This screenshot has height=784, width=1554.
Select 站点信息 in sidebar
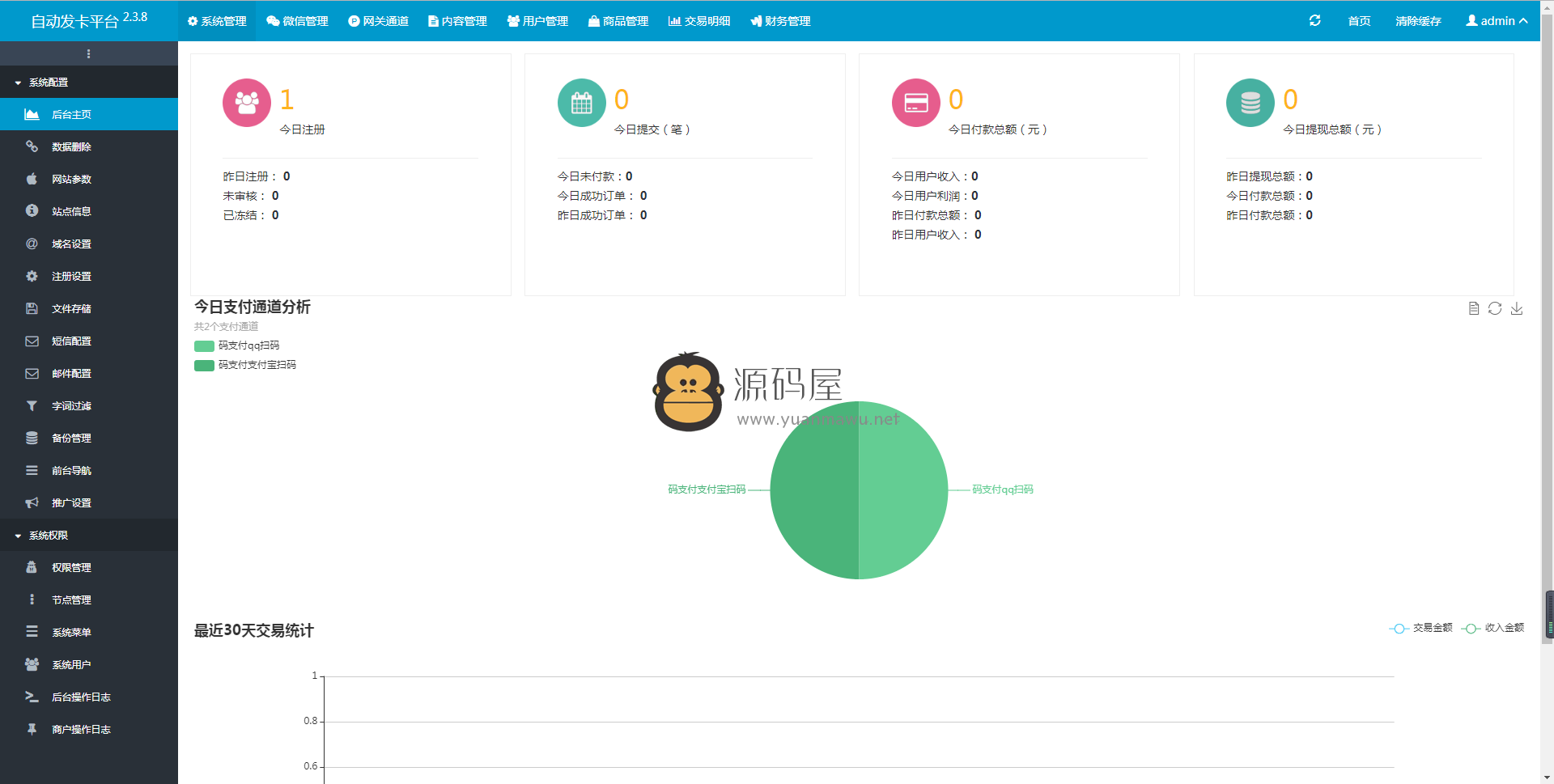point(89,211)
